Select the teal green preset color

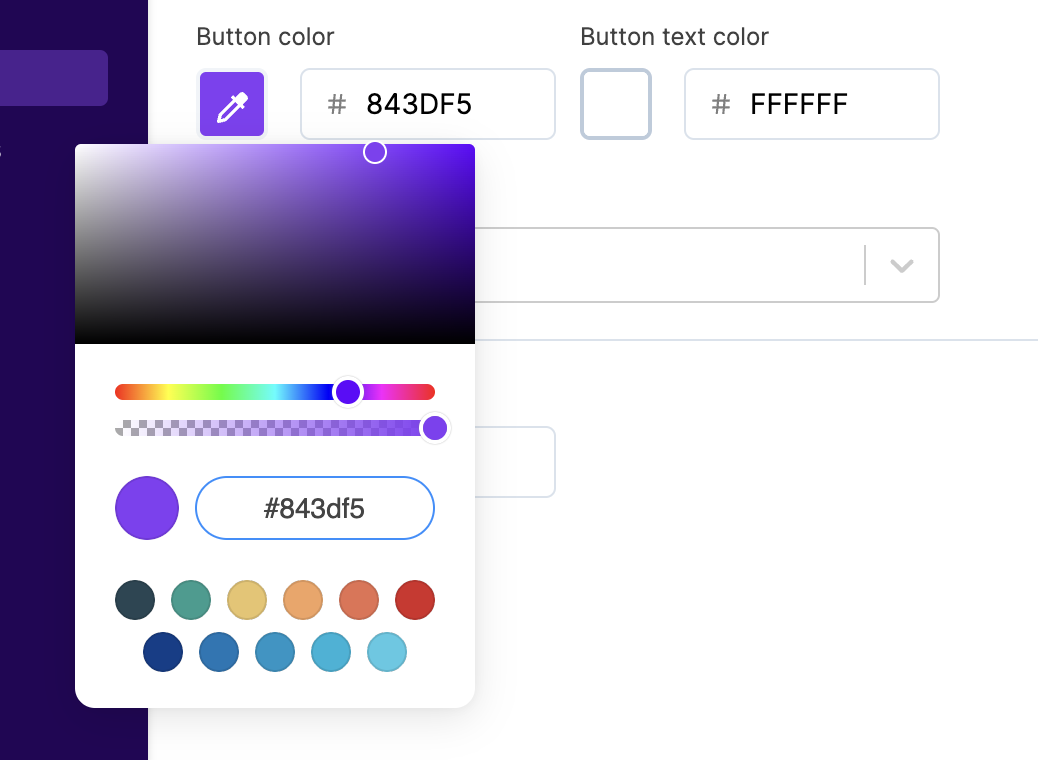[x=191, y=600]
